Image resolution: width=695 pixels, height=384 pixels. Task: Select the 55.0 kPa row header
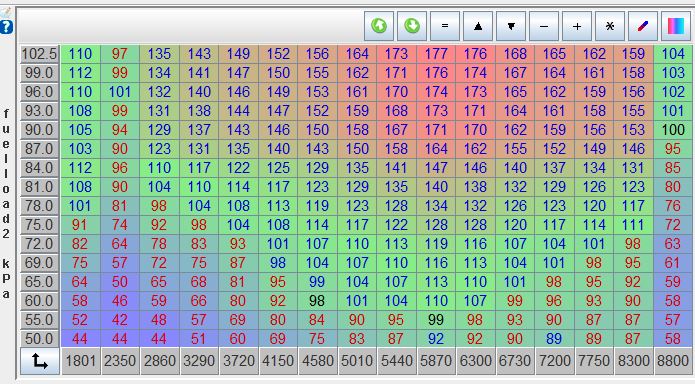[x=39, y=320]
